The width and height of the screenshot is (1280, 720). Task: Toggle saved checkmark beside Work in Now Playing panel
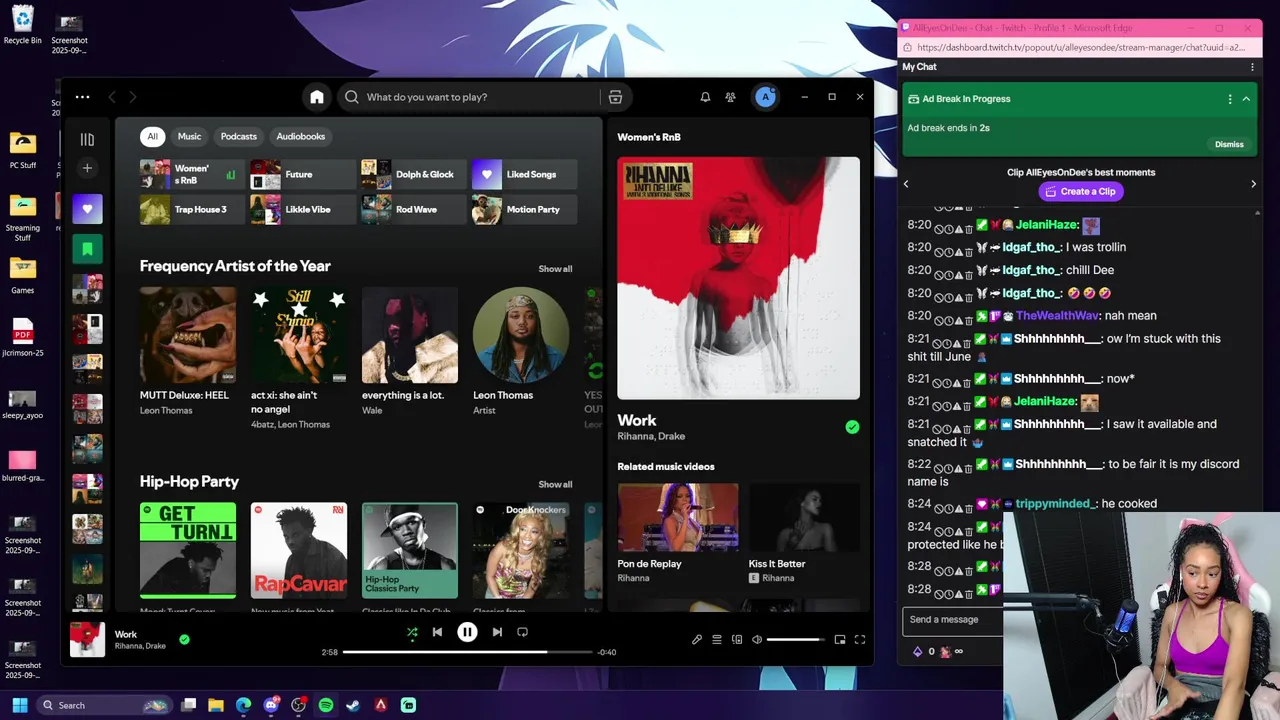pos(852,427)
